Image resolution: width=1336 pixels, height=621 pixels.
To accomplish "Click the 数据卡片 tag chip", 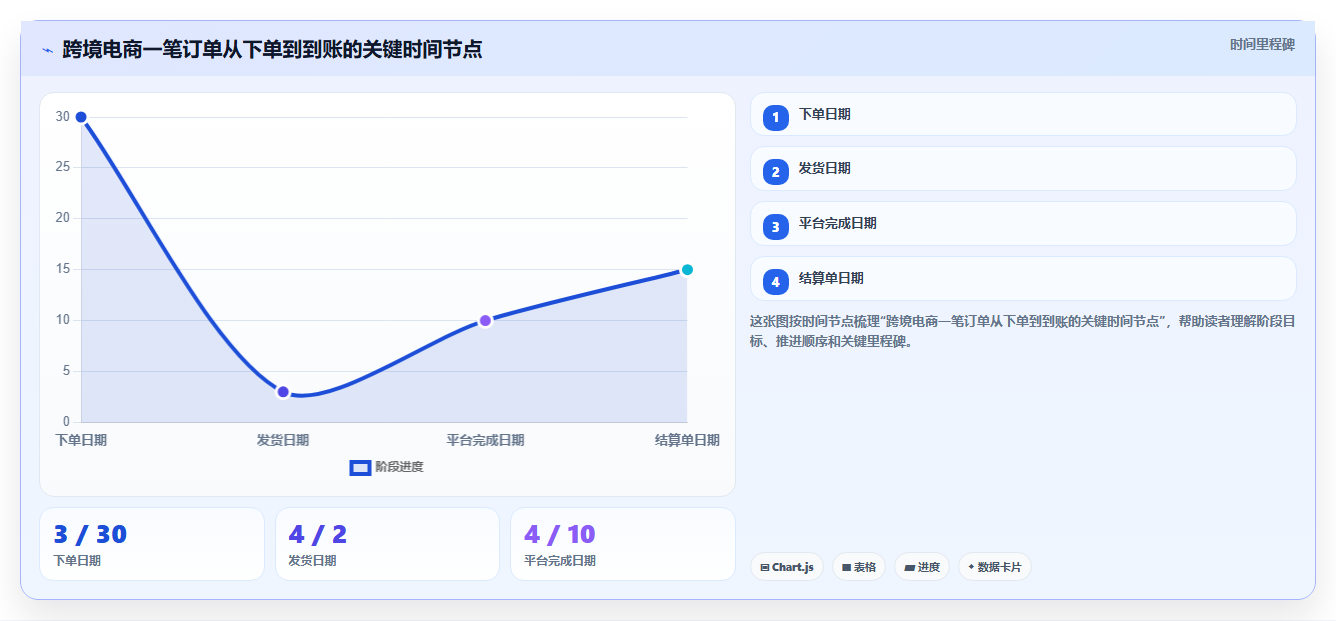I will (x=995, y=567).
